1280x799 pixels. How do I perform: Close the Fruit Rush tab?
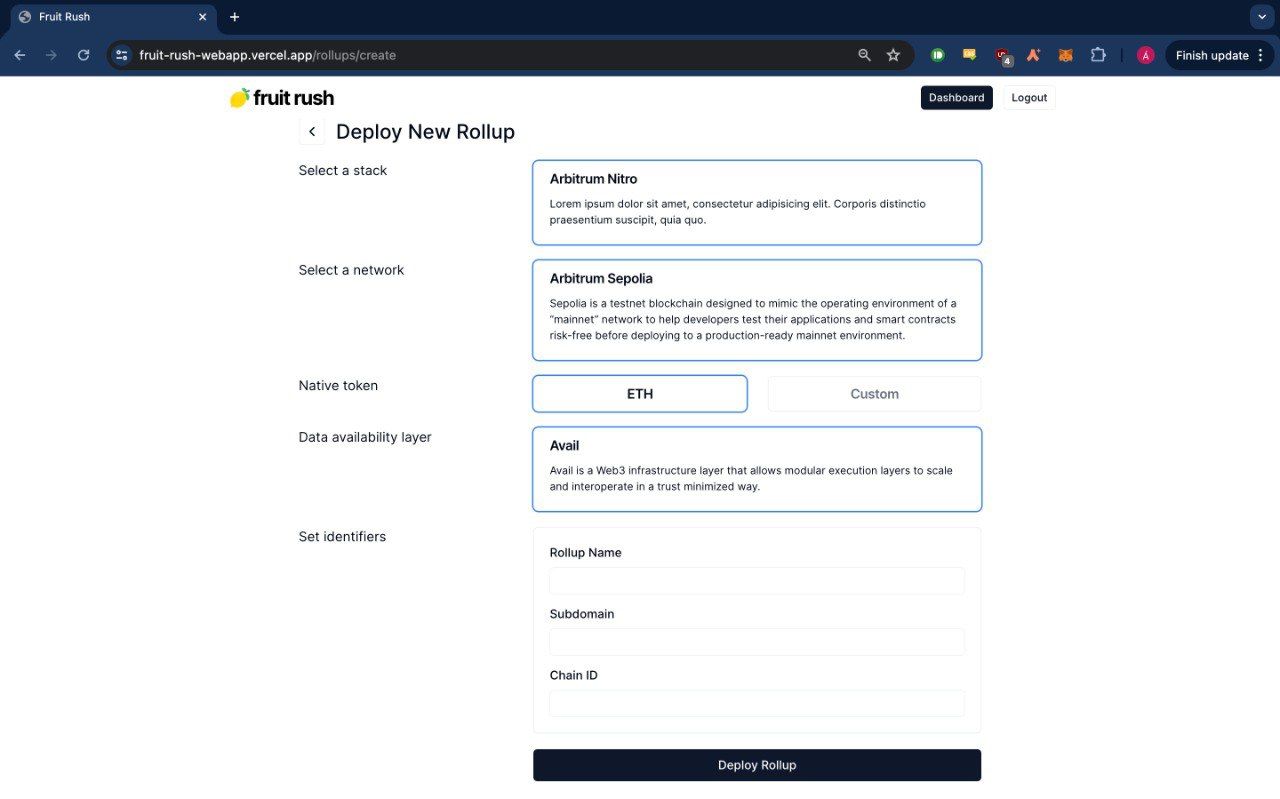pos(202,17)
